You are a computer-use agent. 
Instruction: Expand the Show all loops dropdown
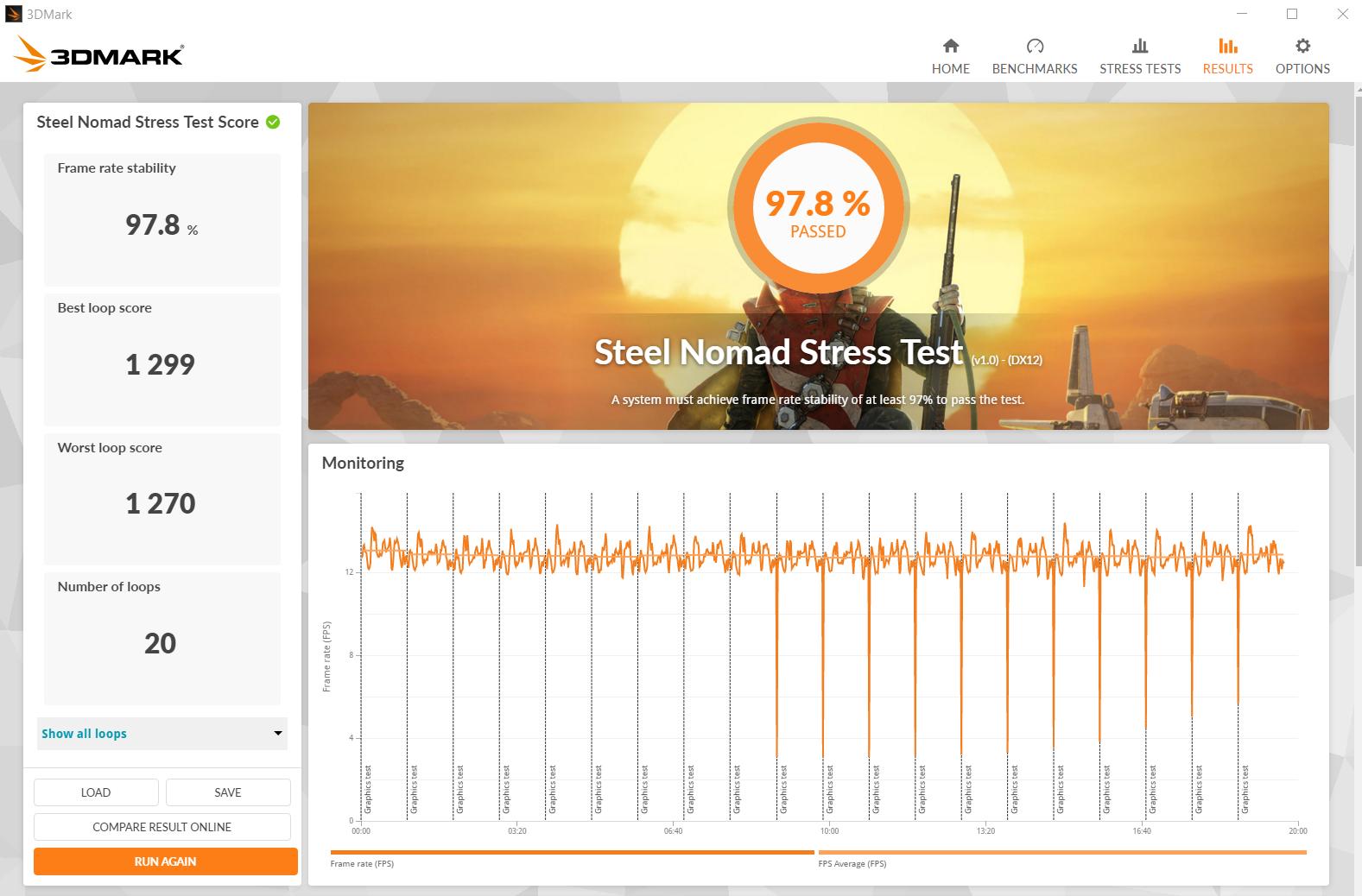click(162, 734)
